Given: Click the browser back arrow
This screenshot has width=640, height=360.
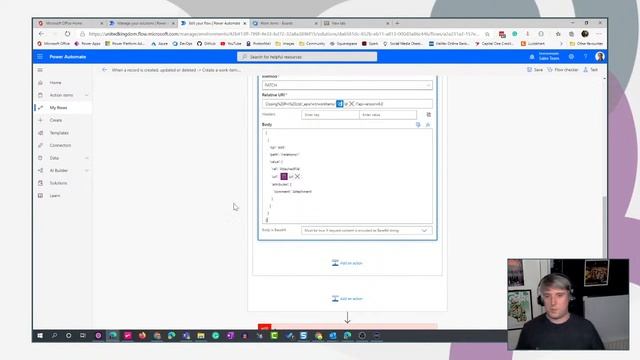Looking at the screenshot, I should click(41, 34).
